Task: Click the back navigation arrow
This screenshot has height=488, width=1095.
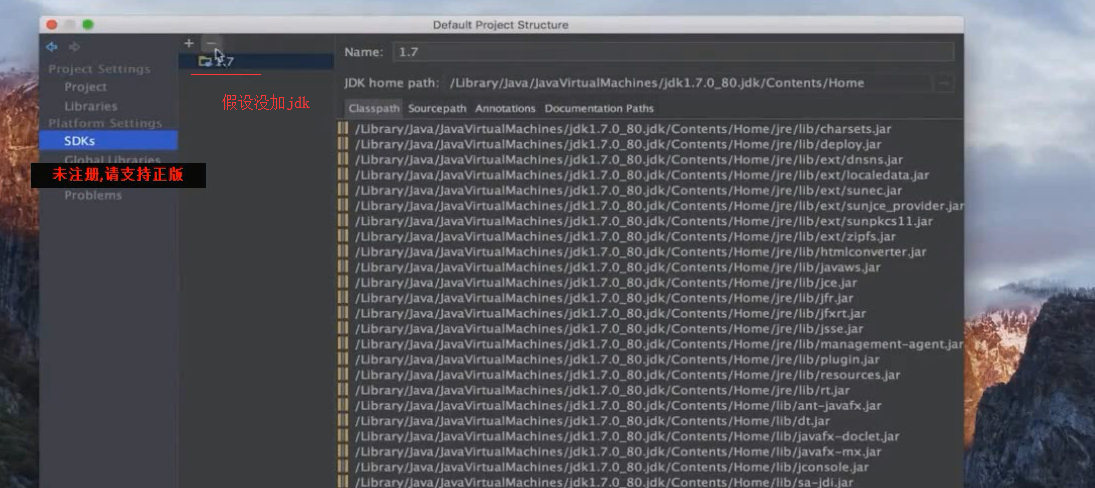Action: pos(52,47)
